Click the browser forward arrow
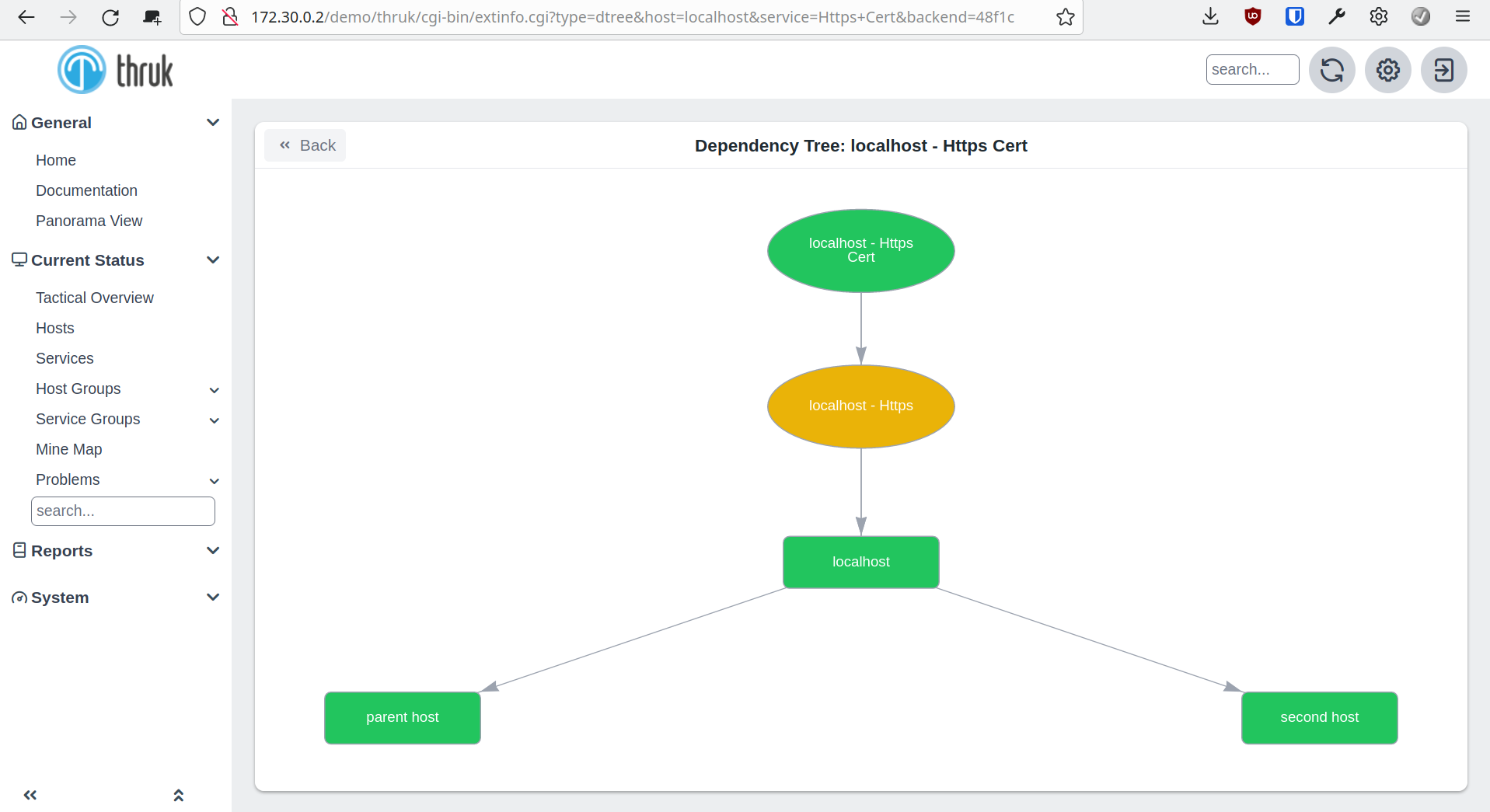 coord(68,17)
